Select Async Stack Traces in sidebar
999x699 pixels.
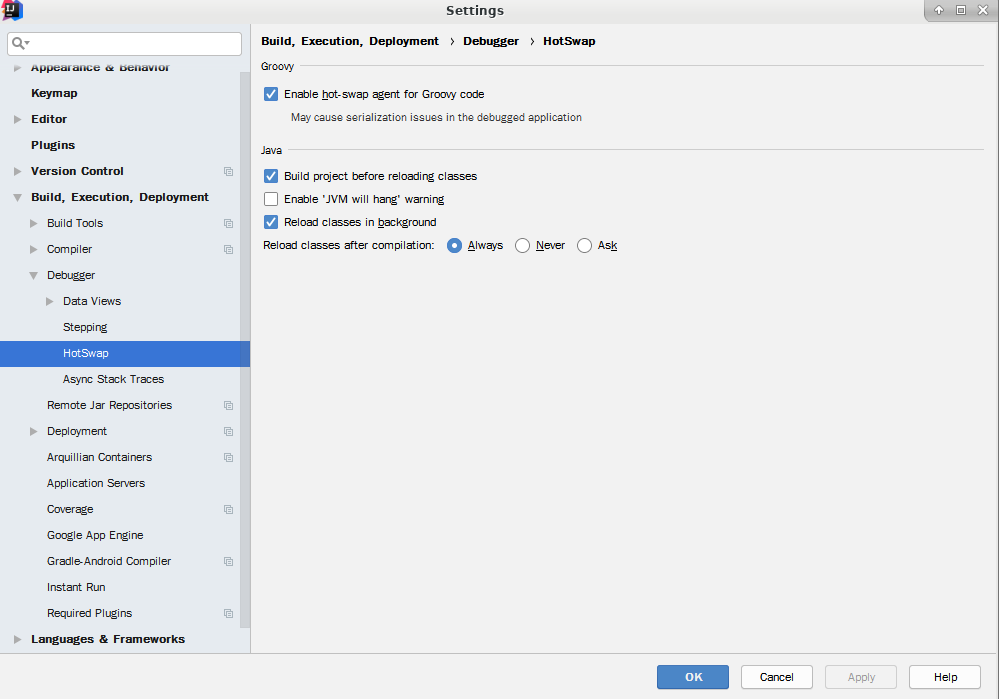coord(113,379)
